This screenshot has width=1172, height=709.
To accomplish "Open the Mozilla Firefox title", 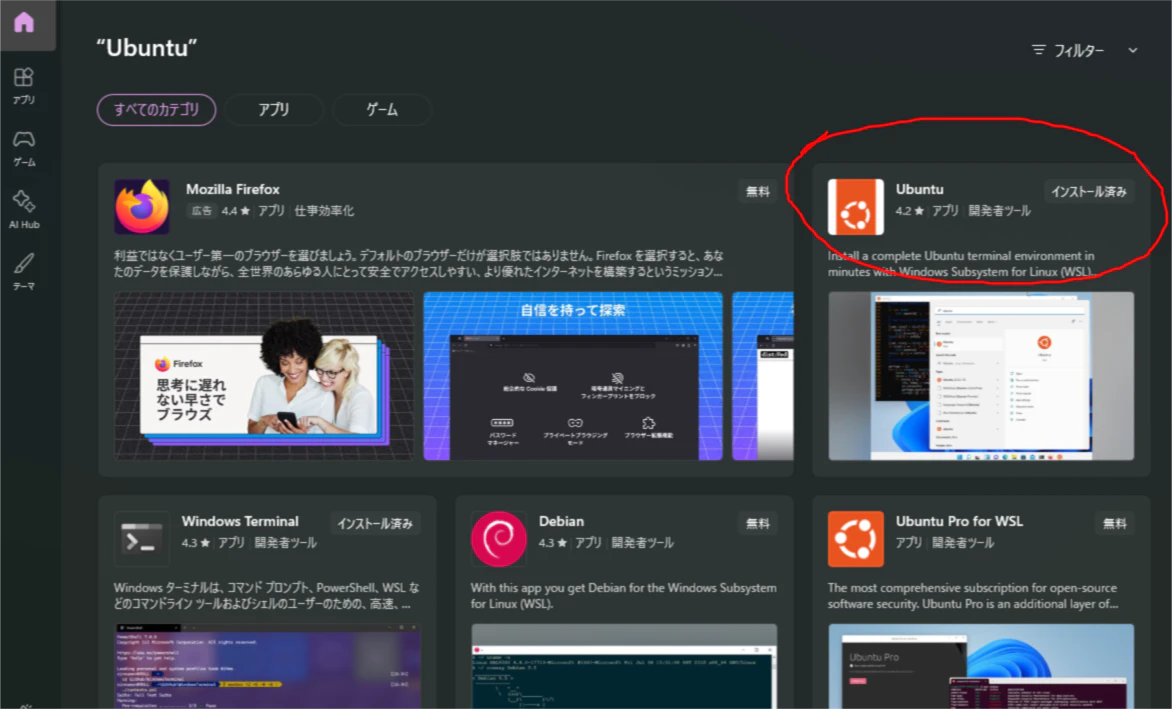I will pyautogui.click(x=232, y=189).
